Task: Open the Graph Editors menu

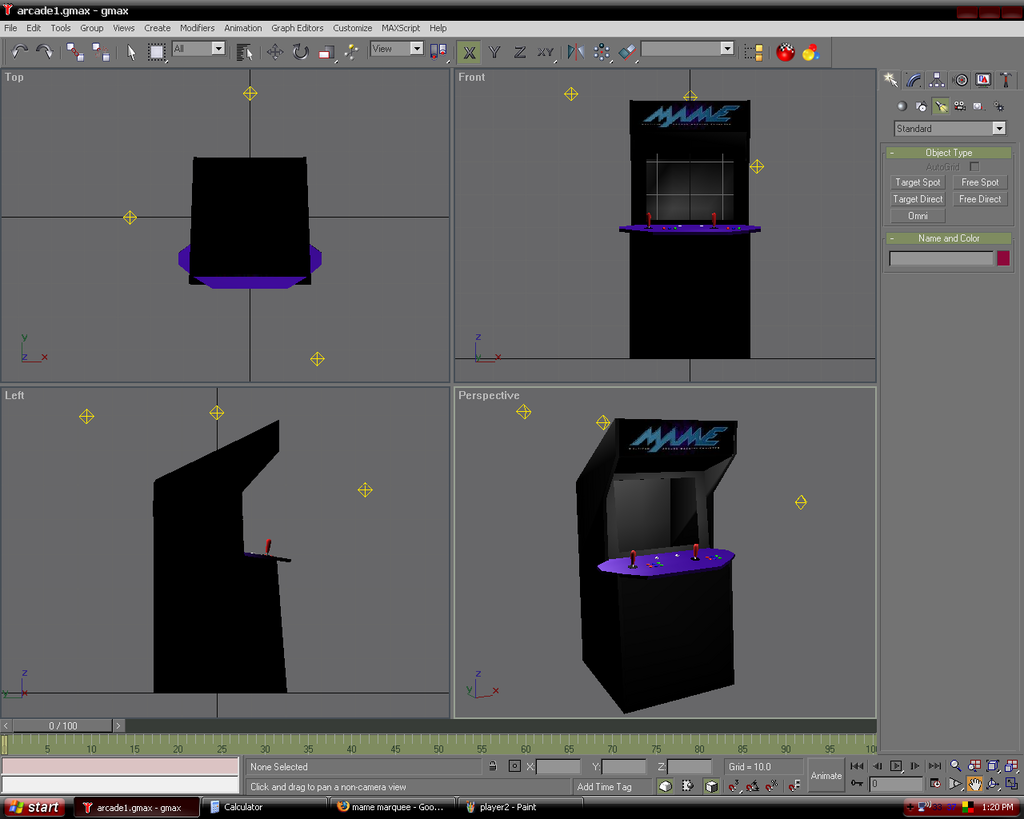Action: (x=297, y=28)
